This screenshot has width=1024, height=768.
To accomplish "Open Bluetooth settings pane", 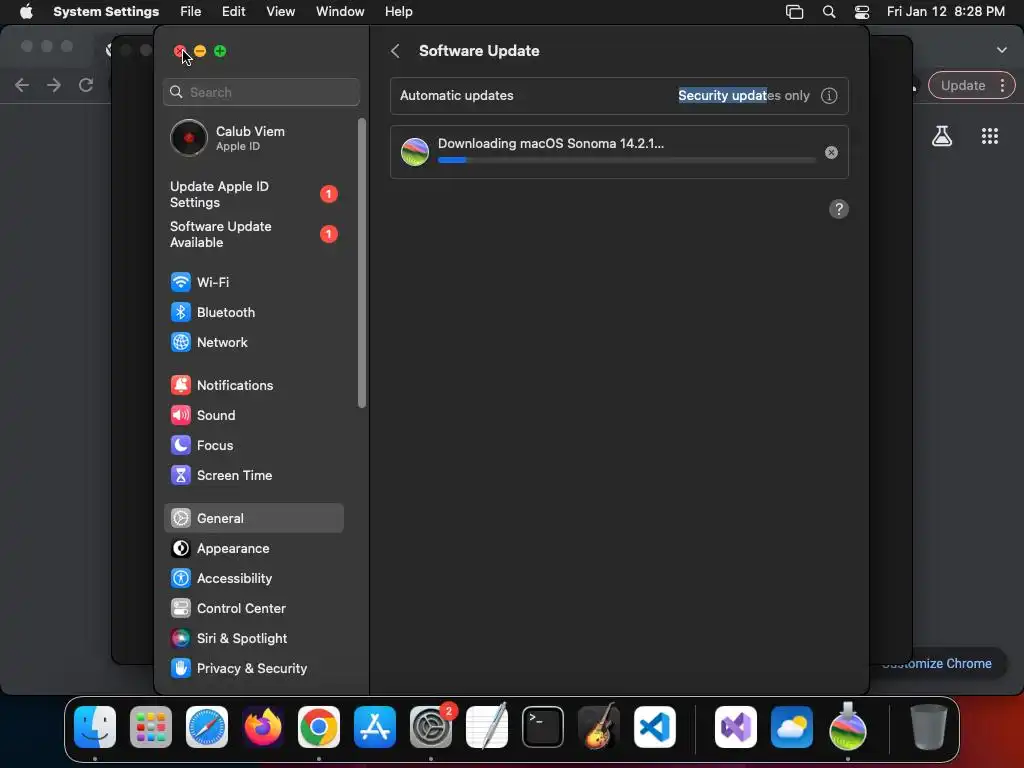I will point(253,312).
